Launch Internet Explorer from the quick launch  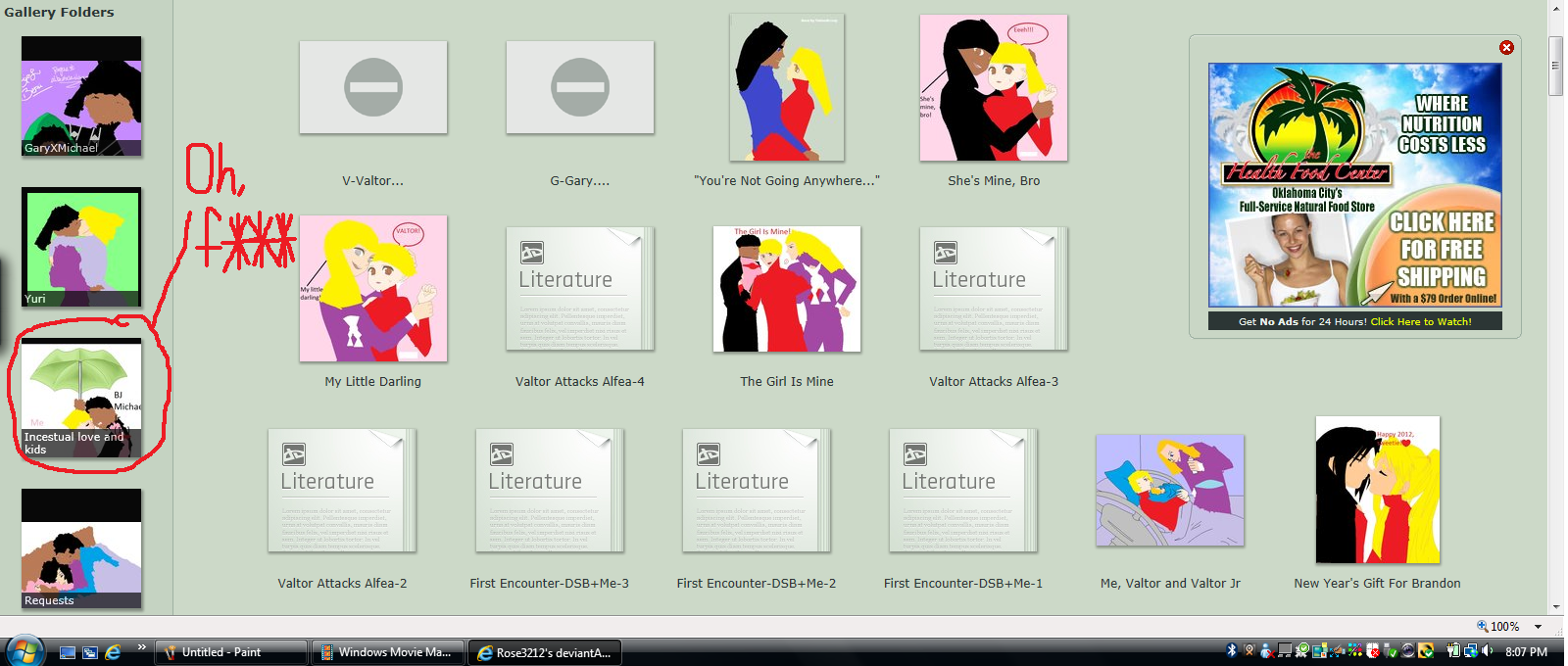[x=113, y=652]
